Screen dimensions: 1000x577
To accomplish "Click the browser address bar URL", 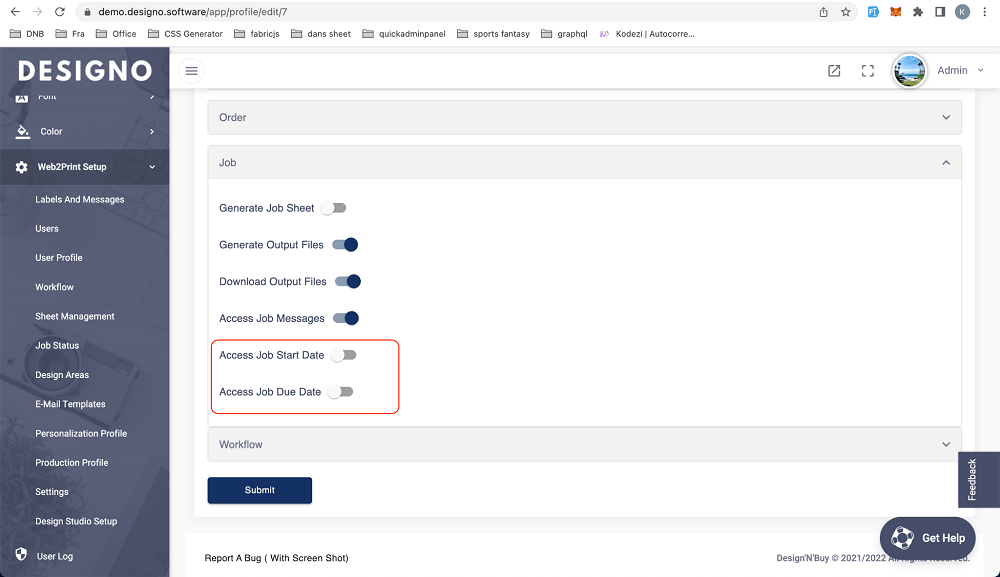I will click(193, 11).
